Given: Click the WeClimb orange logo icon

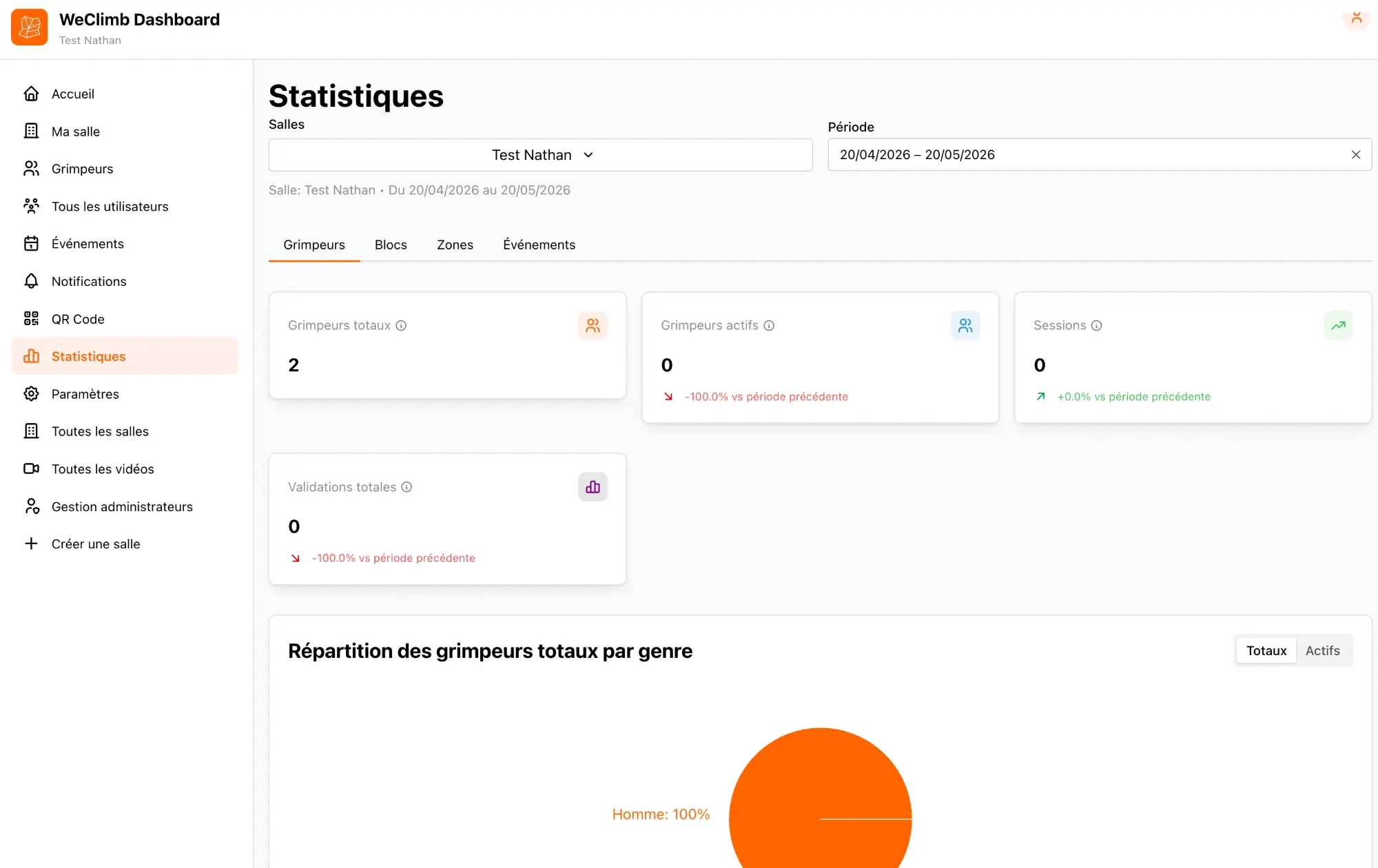Looking at the screenshot, I should tap(30, 27).
